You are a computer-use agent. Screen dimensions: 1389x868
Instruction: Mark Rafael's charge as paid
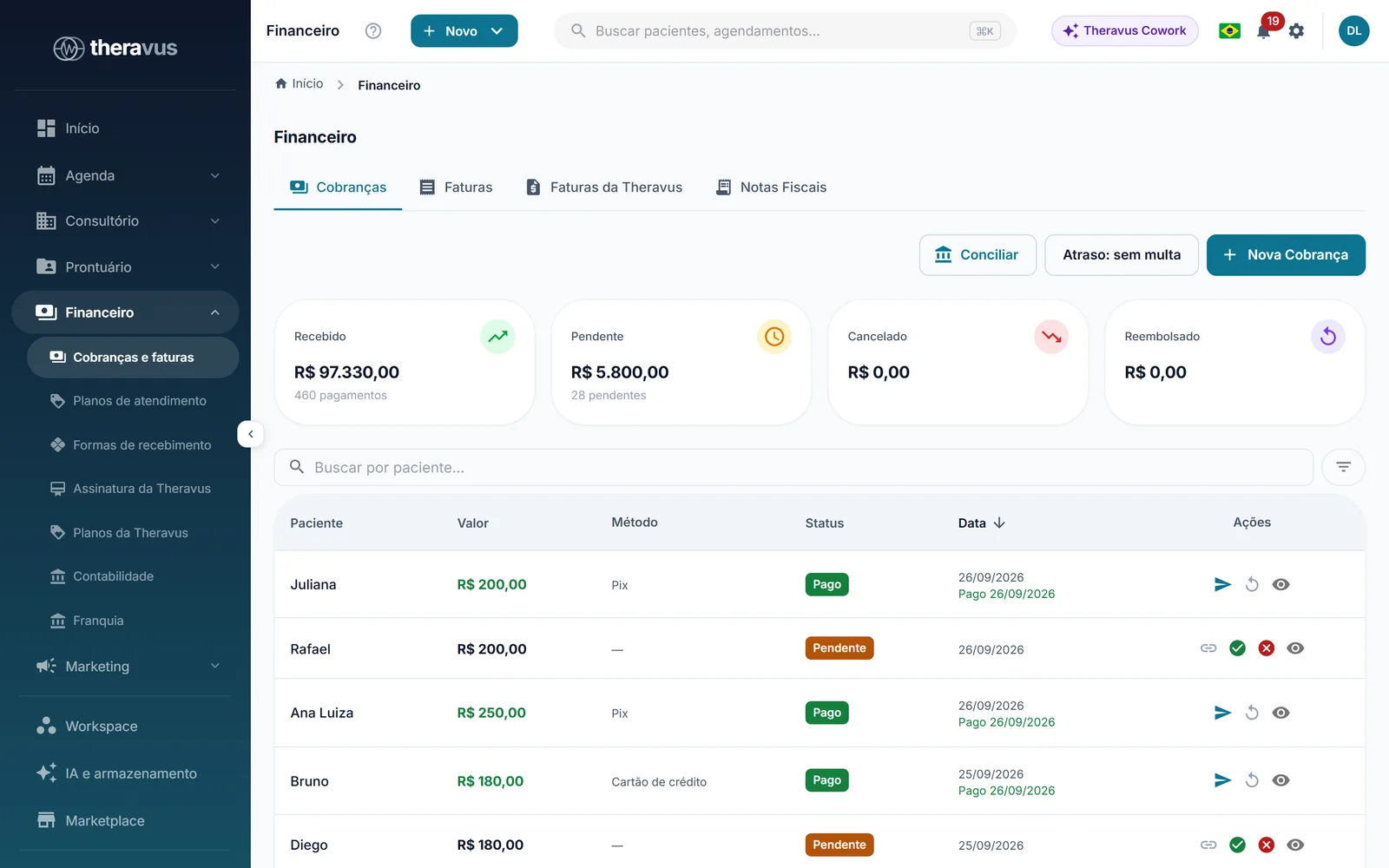pyautogui.click(x=1238, y=648)
